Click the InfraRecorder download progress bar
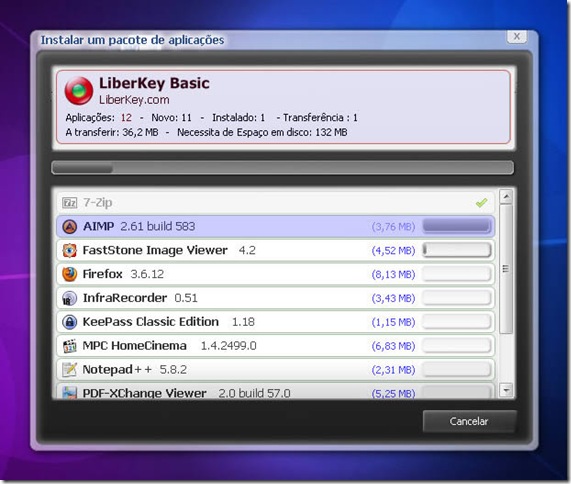This screenshot has width=571, height=484. pos(457,298)
